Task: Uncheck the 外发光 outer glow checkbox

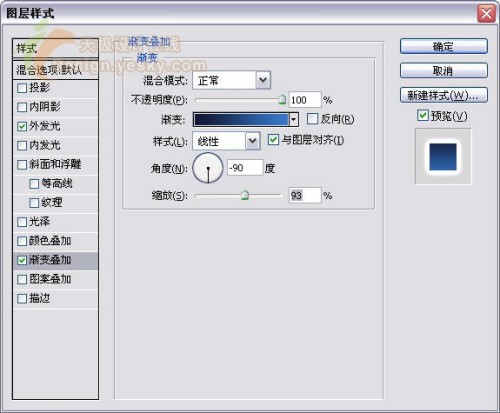Action: pyautogui.click(x=22, y=127)
